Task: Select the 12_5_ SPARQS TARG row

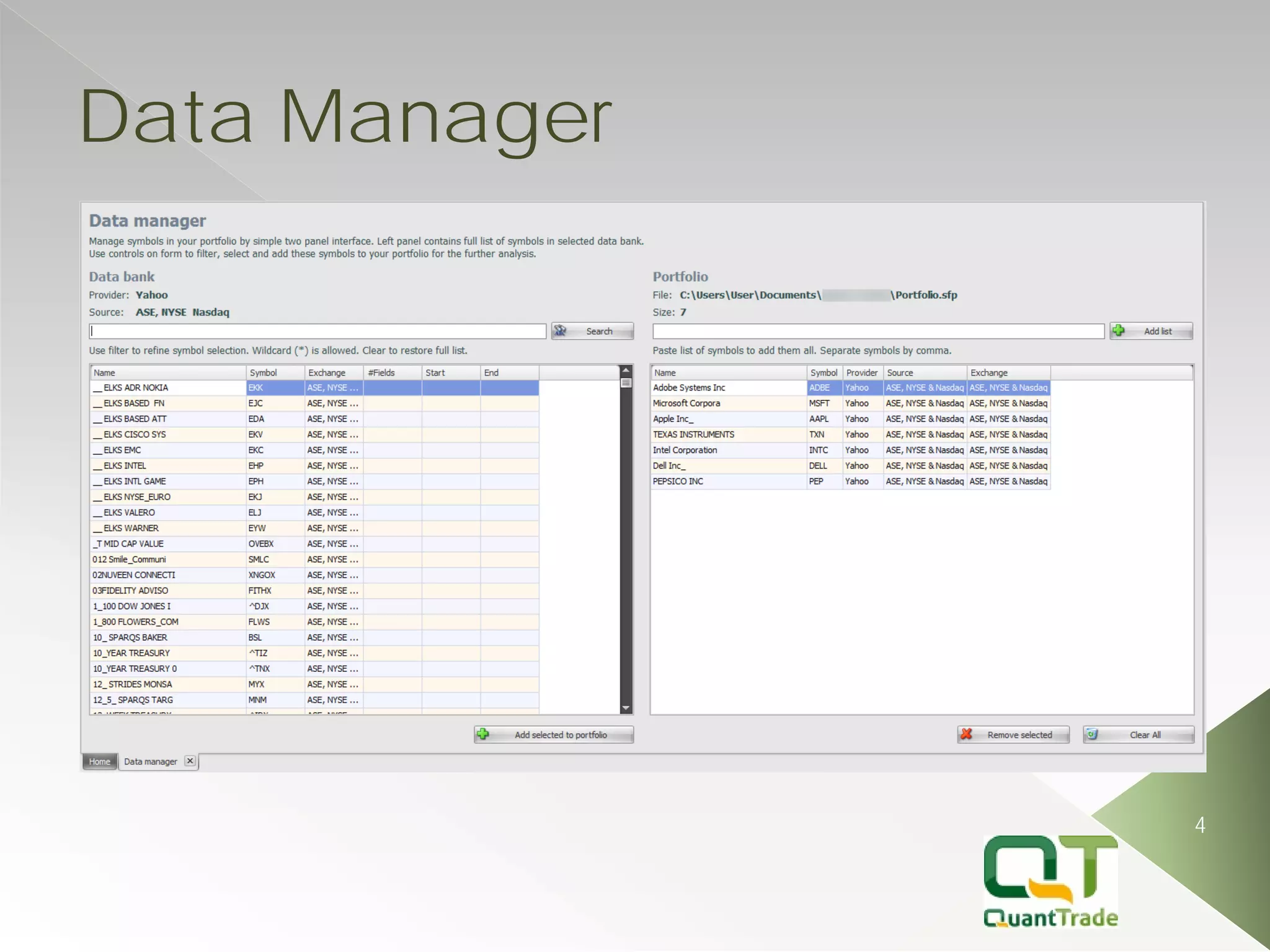Action: 314,700
